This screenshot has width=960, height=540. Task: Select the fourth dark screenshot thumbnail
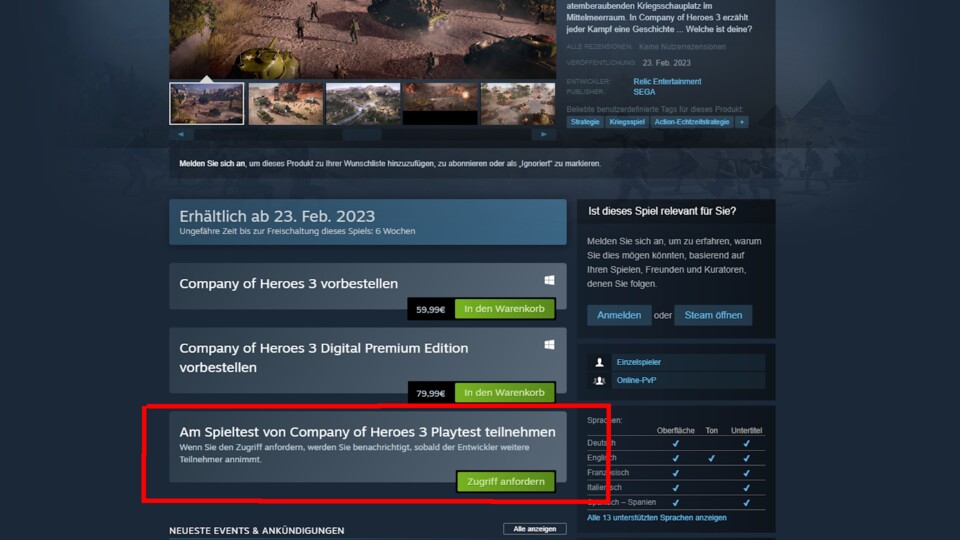(440, 103)
